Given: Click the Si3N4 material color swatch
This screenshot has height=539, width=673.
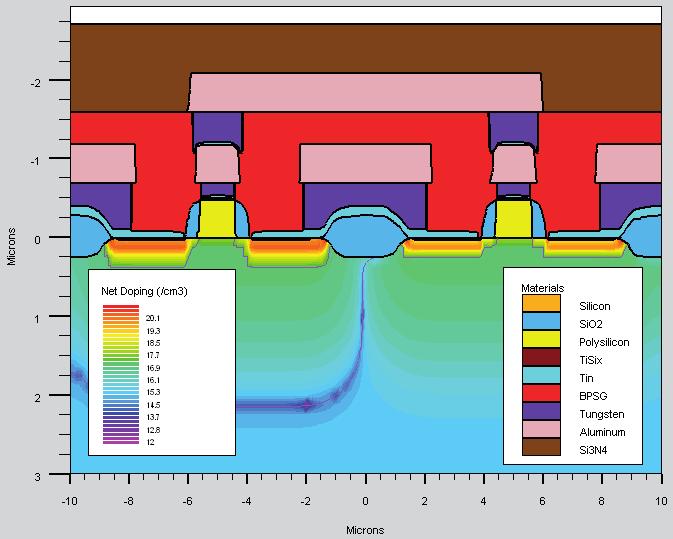Looking at the screenshot, I should tap(541, 447).
